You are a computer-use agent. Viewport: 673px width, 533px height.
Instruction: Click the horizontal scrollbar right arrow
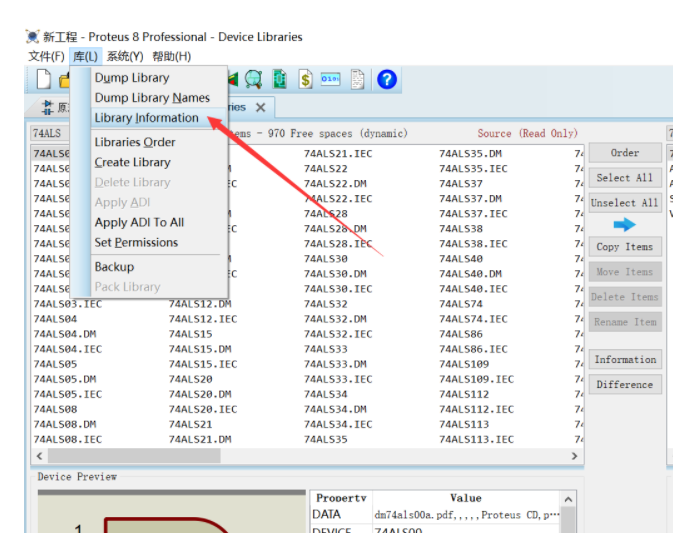point(575,456)
